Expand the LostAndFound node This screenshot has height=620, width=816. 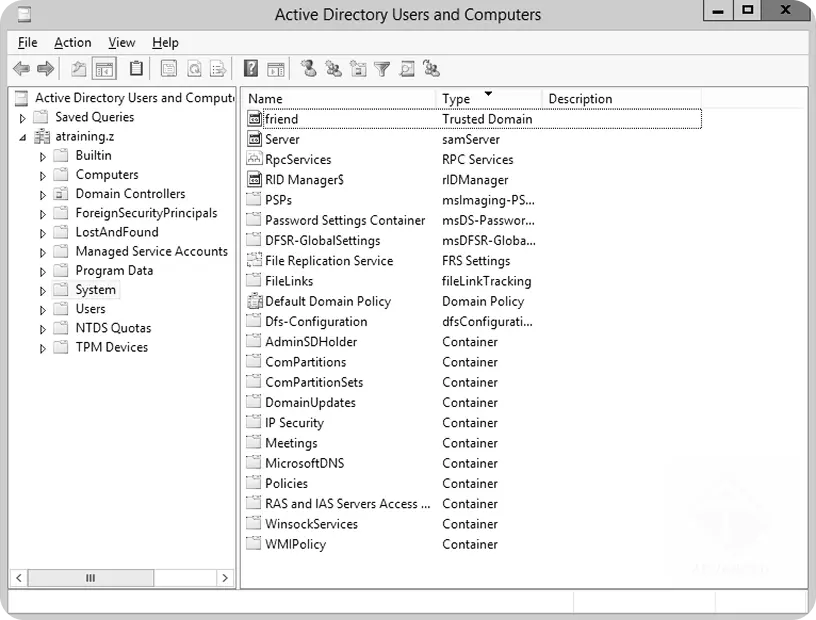(x=43, y=233)
